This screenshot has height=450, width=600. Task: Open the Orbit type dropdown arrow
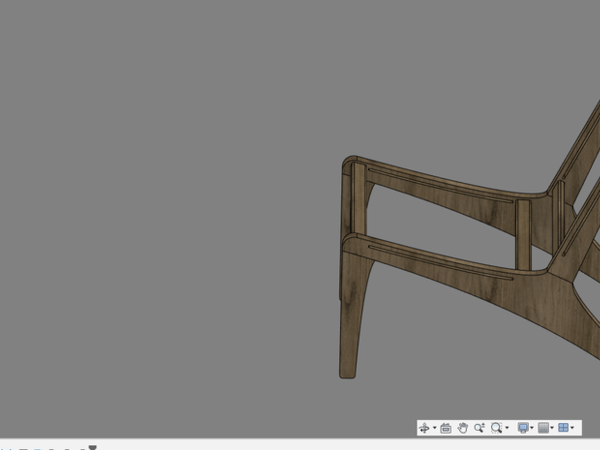pyautogui.click(x=434, y=428)
